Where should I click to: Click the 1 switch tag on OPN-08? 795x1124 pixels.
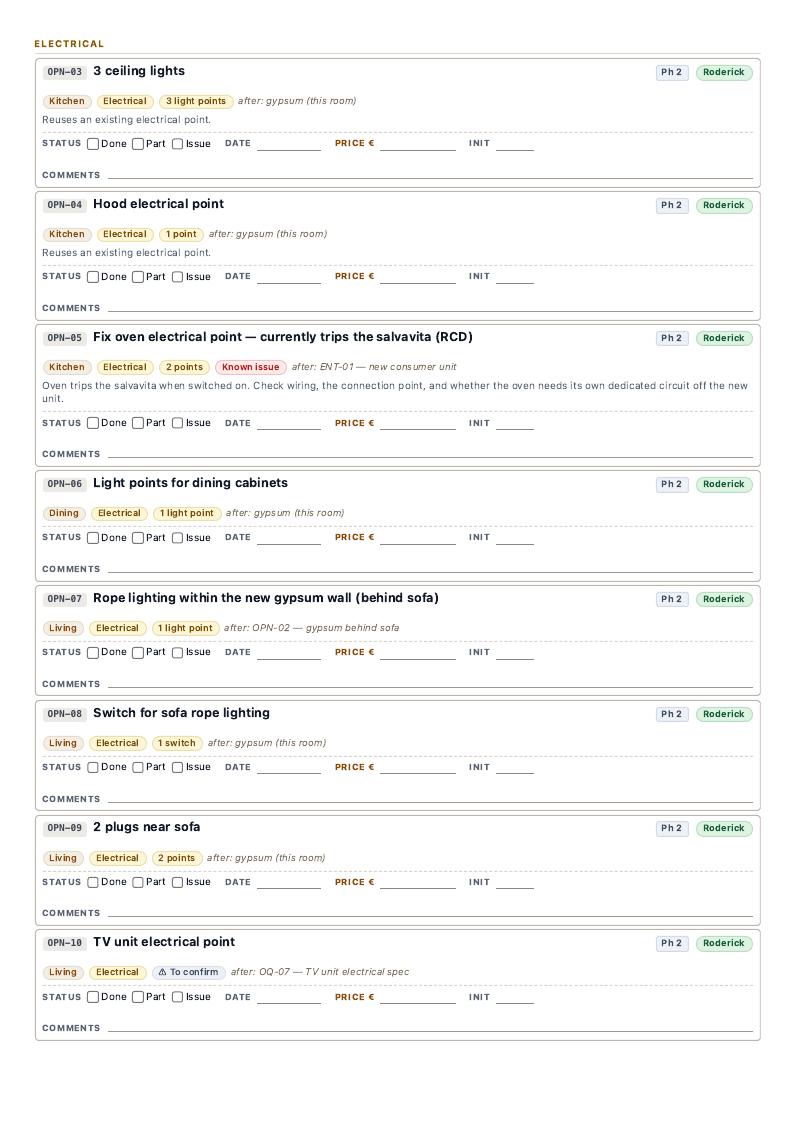[176, 743]
